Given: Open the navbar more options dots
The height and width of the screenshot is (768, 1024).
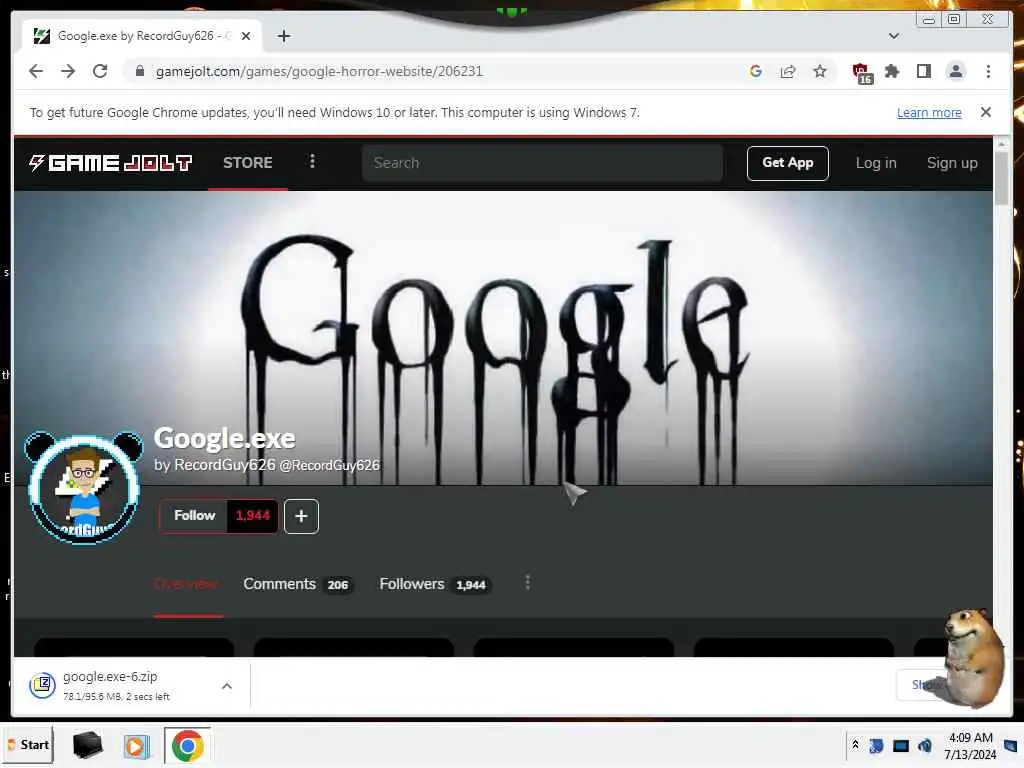Looking at the screenshot, I should [312, 161].
